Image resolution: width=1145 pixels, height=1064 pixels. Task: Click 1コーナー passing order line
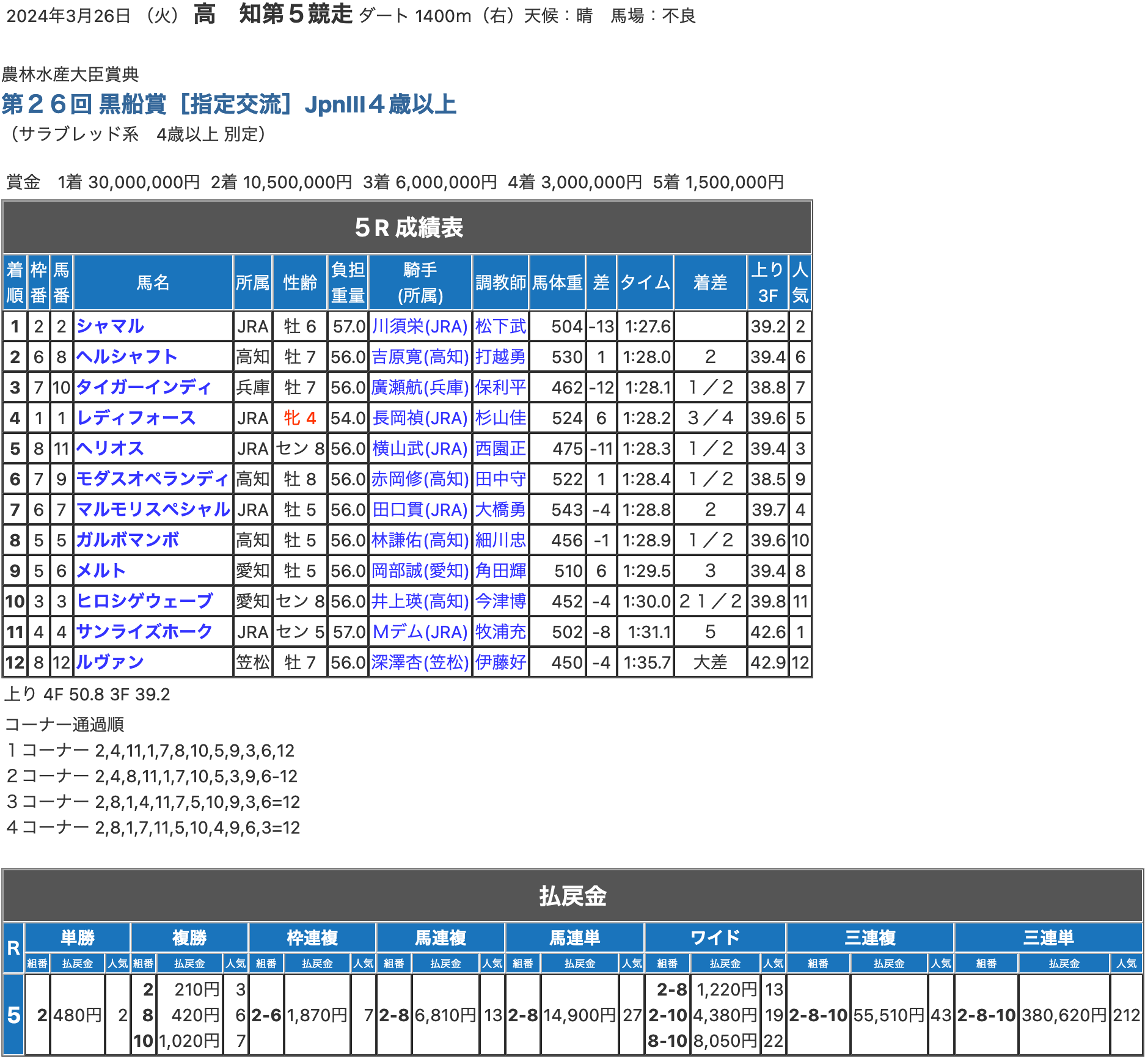(150, 750)
